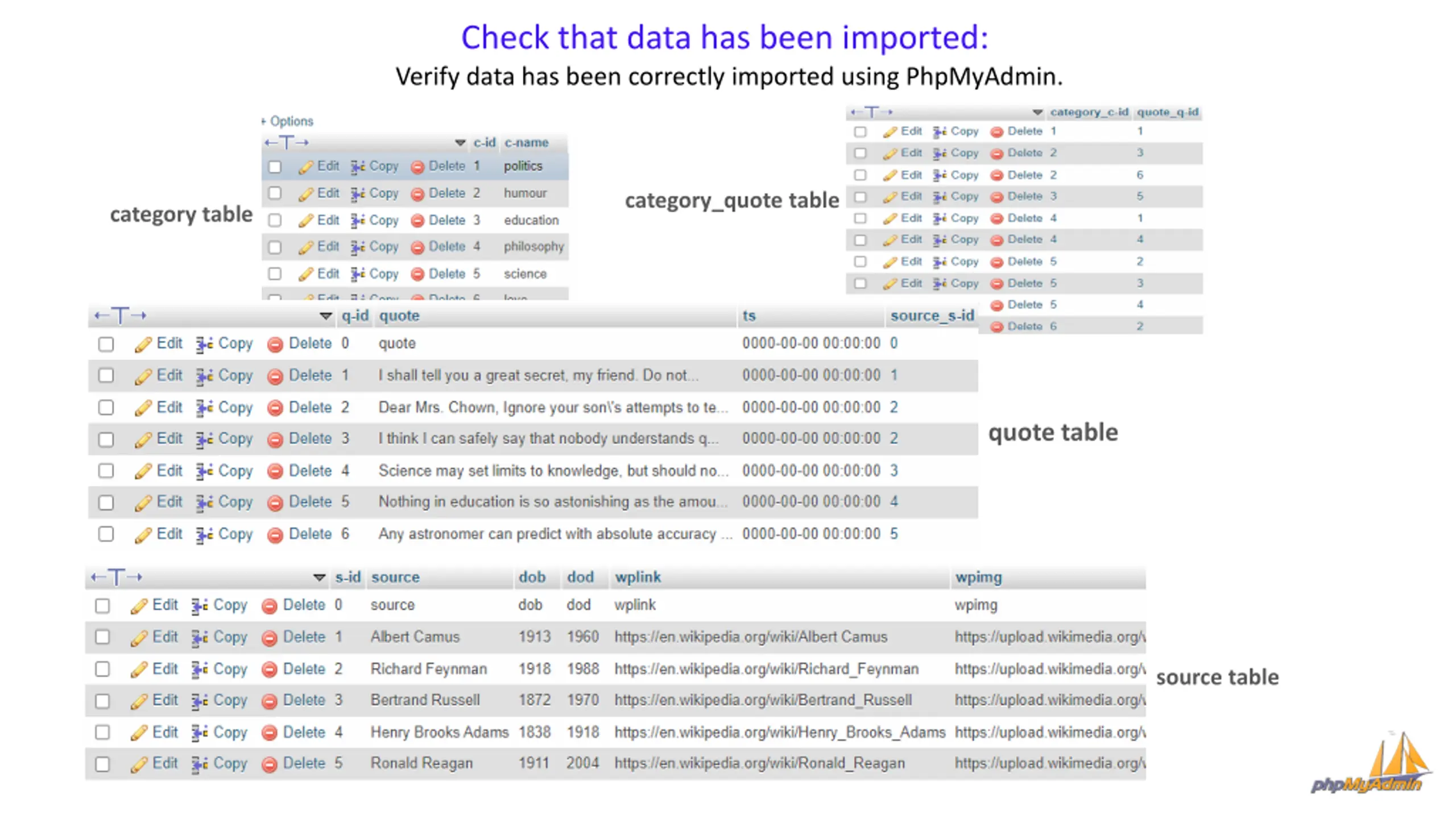Check the box next to Richard Feynman row
Viewport: 1456px width, 819px height.
point(102,669)
